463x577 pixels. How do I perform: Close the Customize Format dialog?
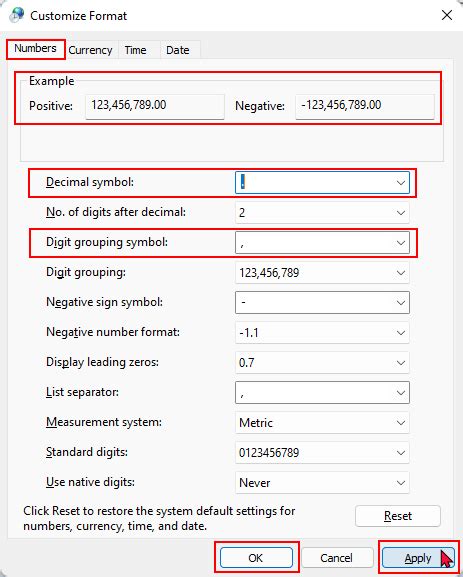[x=447, y=15]
